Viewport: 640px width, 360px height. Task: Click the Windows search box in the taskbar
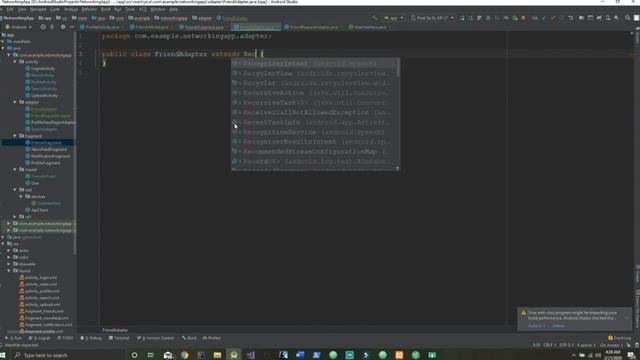pos(69,355)
